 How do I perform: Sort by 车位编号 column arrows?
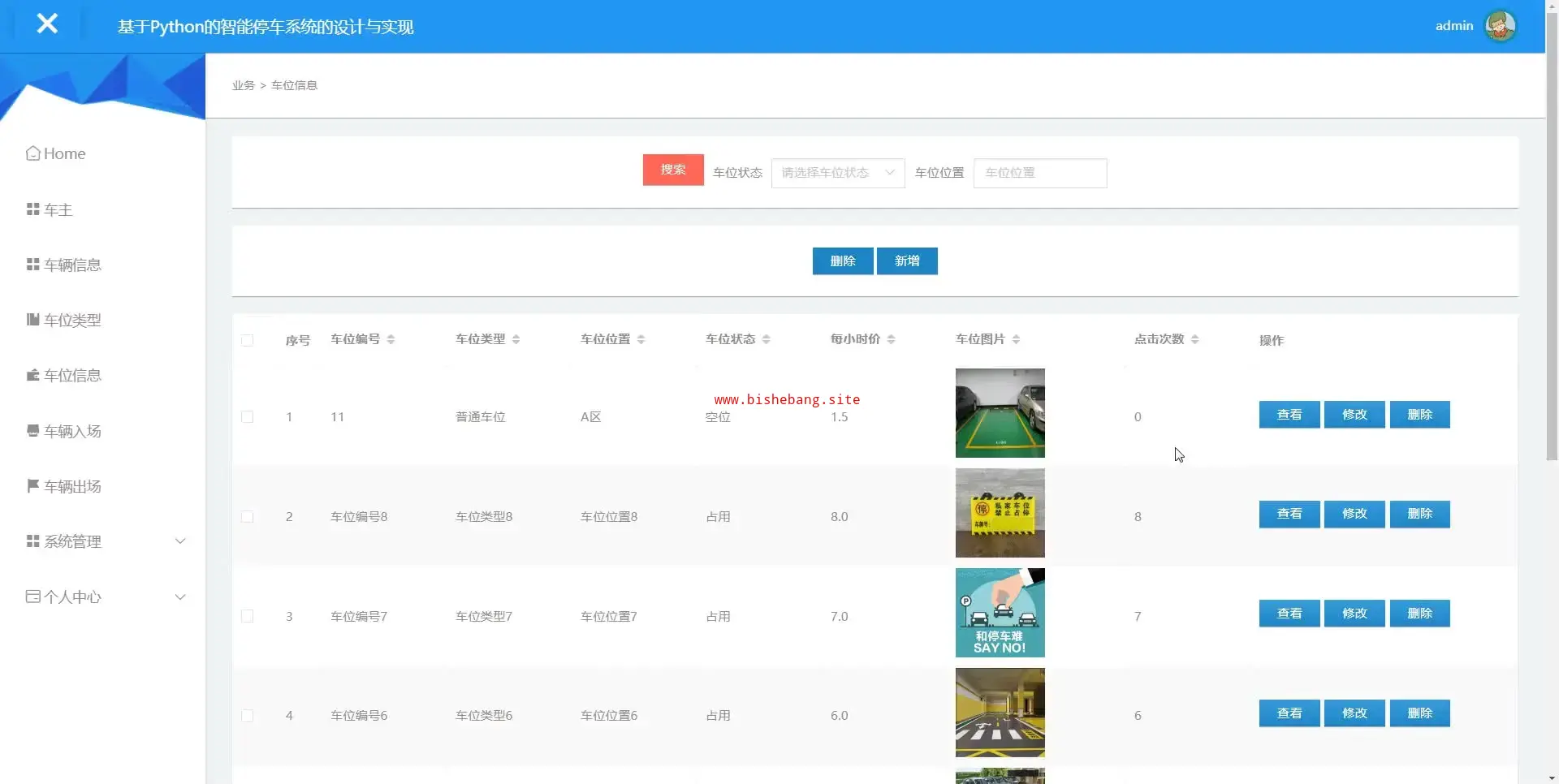click(391, 339)
